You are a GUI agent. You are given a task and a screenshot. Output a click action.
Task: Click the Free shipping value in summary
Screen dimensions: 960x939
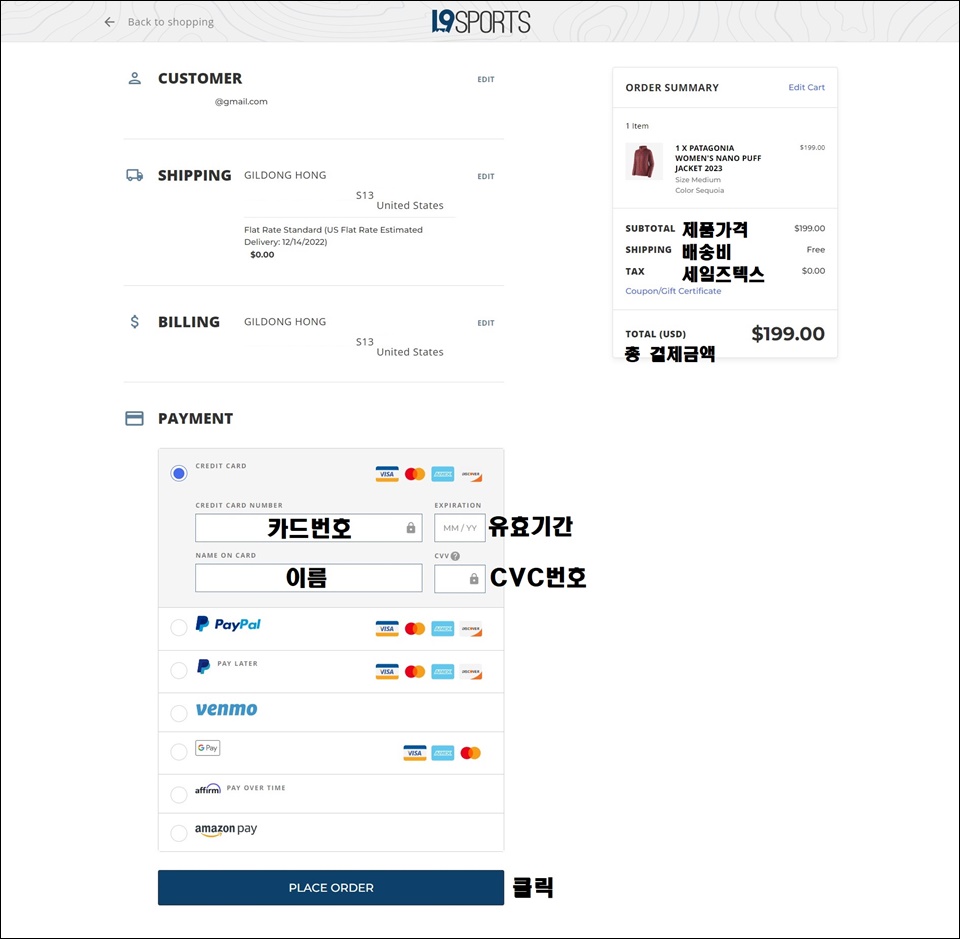(816, 250)
